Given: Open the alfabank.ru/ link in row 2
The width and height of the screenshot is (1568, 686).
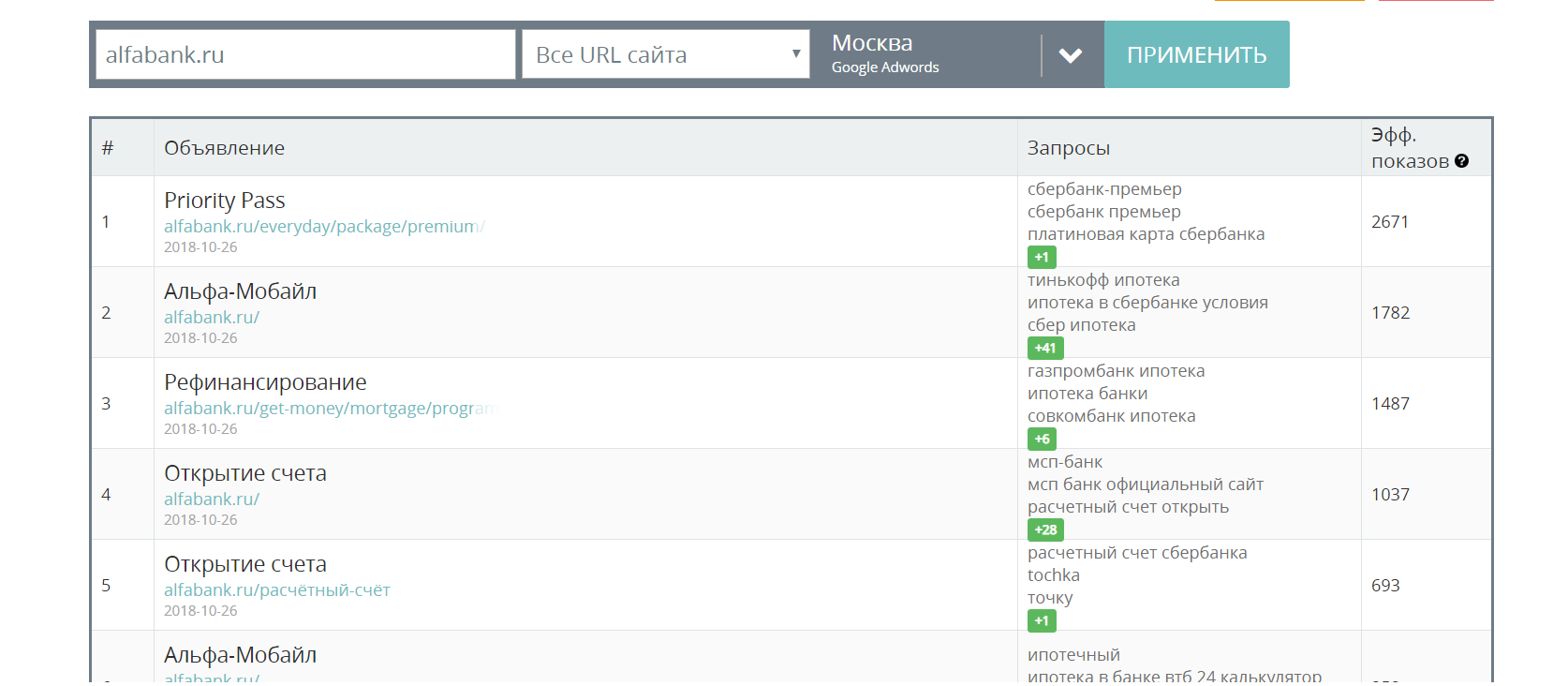Looking at the screenshot, I should (212, 318).
